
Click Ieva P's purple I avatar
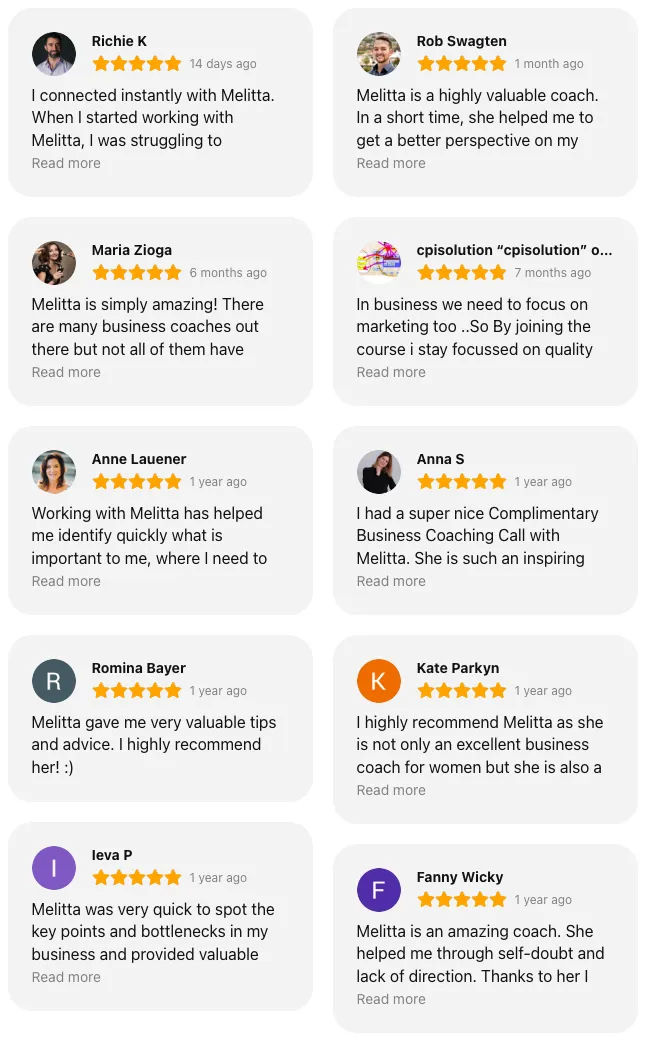click(54, 868)
